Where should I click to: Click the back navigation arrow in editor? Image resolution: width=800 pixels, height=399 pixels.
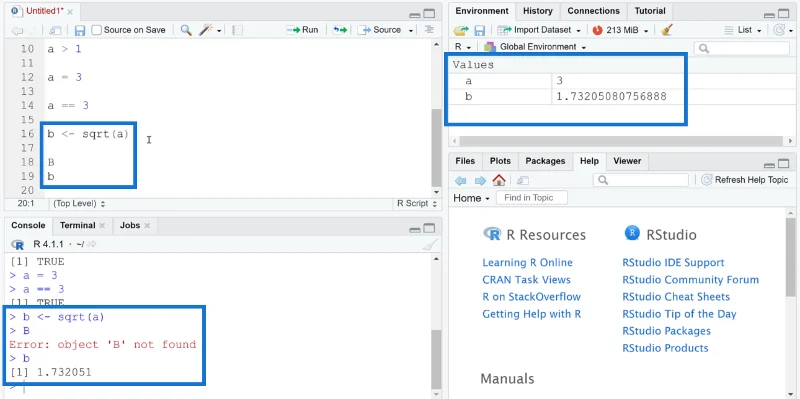17,31
